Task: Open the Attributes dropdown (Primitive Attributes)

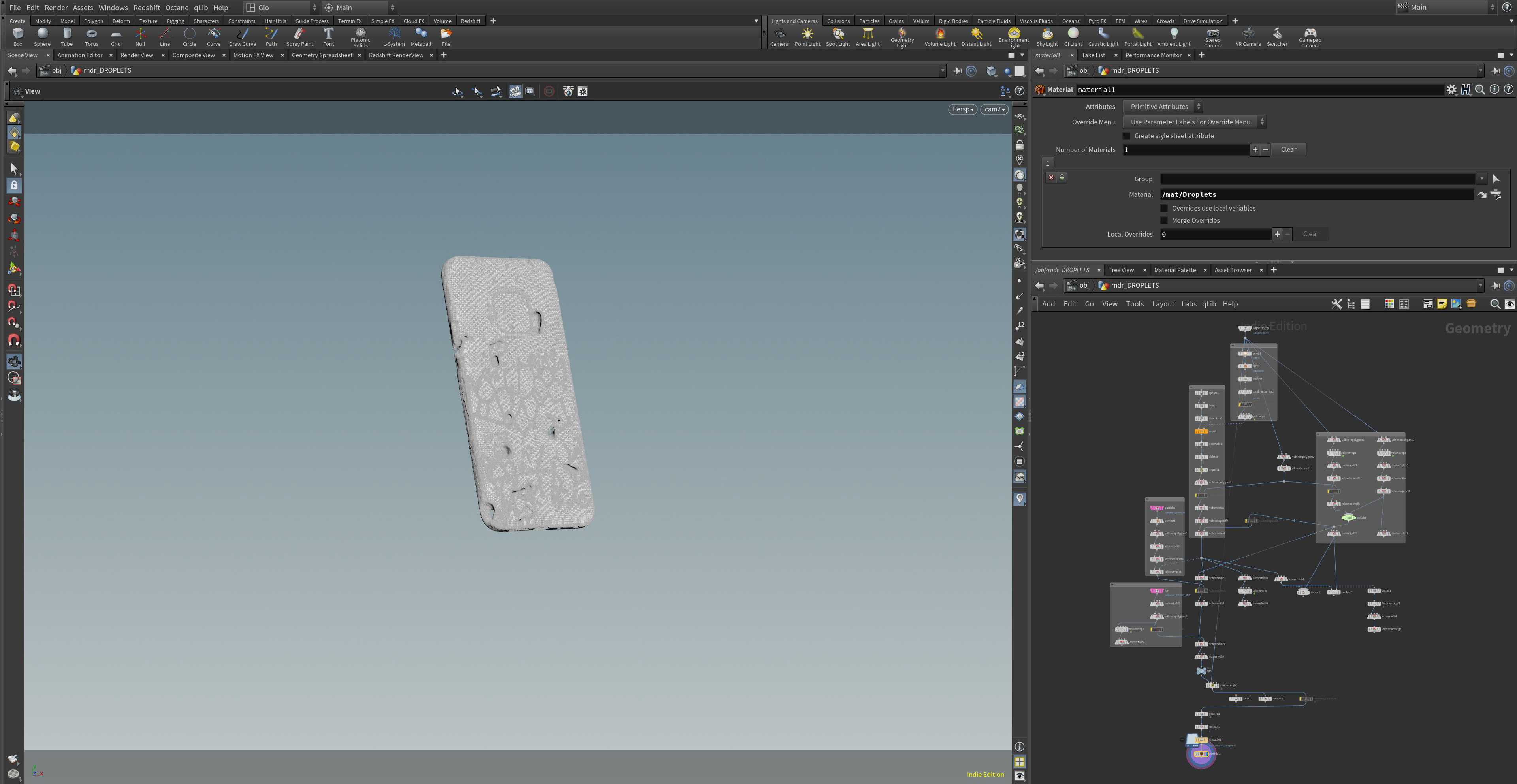Action: 1163,107
